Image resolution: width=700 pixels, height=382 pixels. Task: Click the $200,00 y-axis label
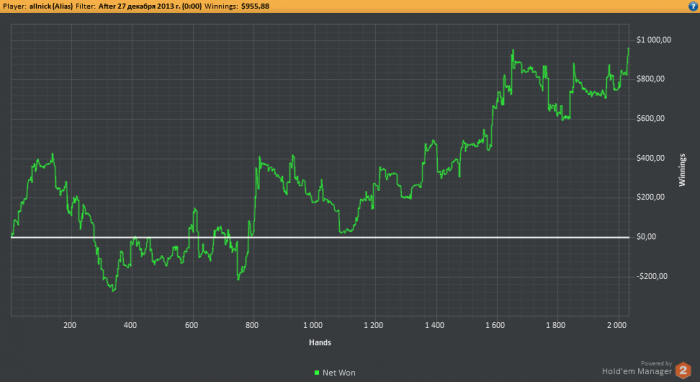650,197
